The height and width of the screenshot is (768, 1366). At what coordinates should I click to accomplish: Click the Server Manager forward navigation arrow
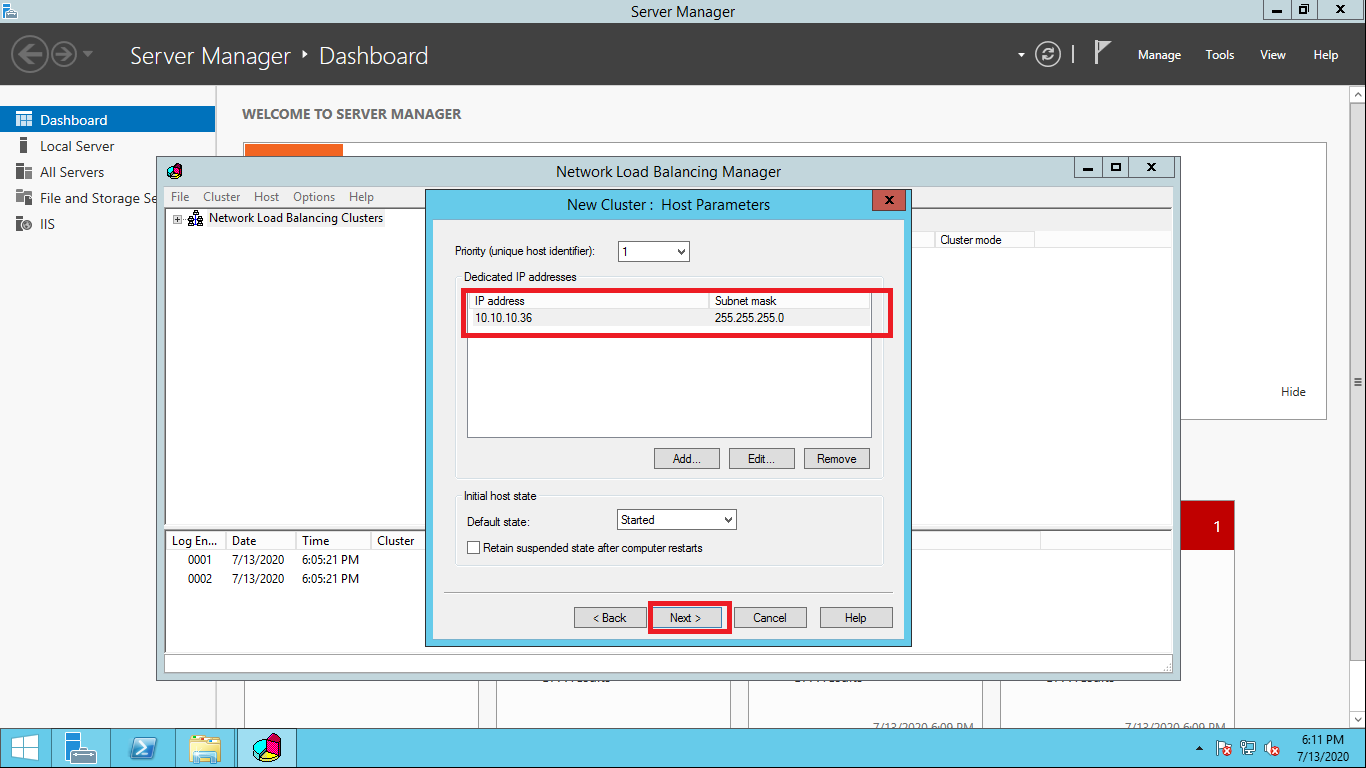point(64,53)
